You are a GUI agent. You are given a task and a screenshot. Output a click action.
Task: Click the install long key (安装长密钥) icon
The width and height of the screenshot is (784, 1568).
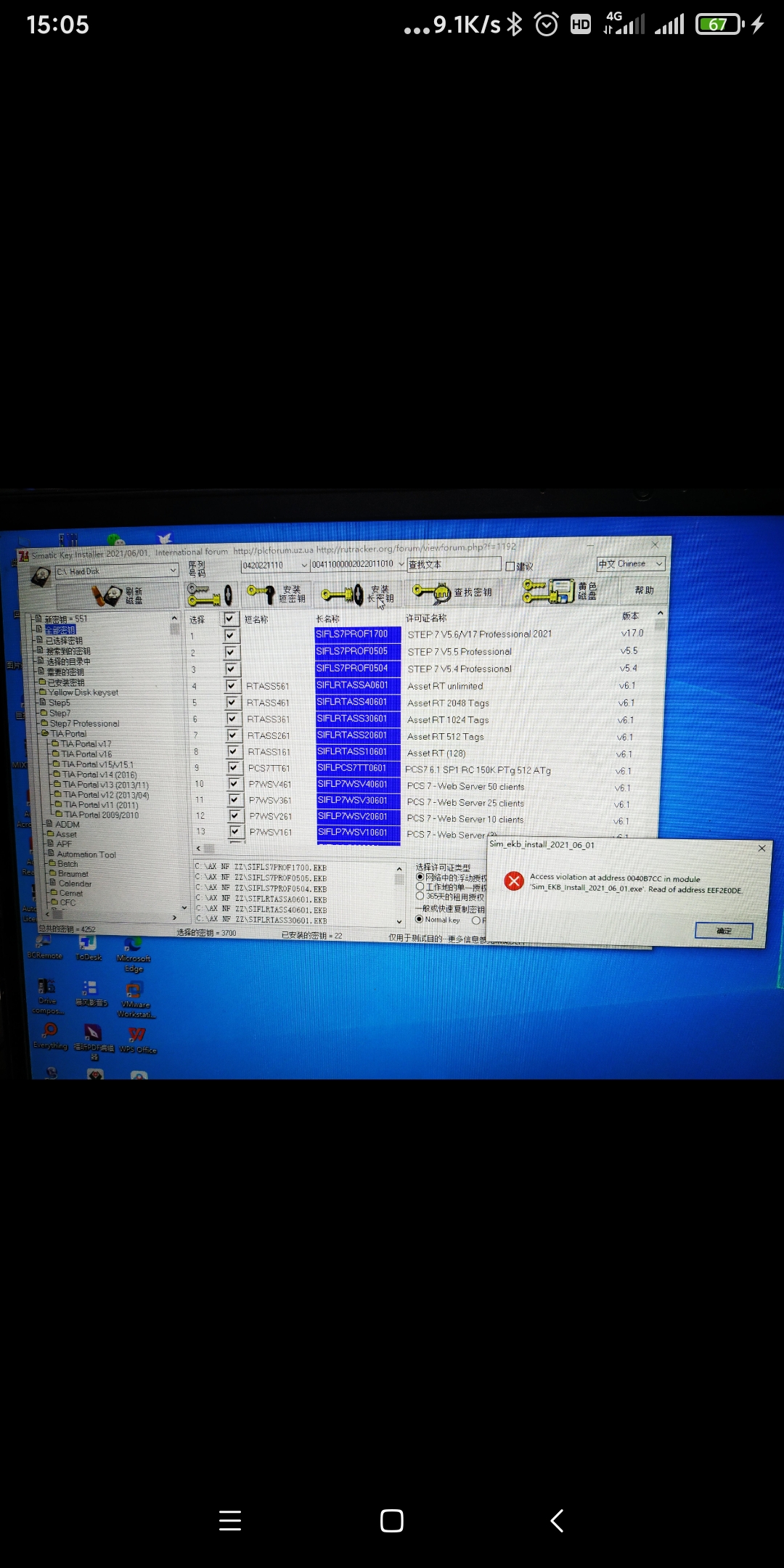(343, 595)
